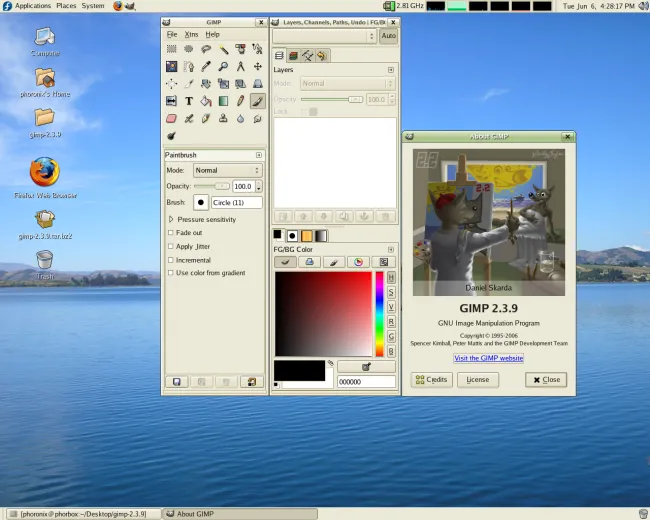Open the Credits in About GIMP
This screenshot has height=520, width=650.
(431, 379)
